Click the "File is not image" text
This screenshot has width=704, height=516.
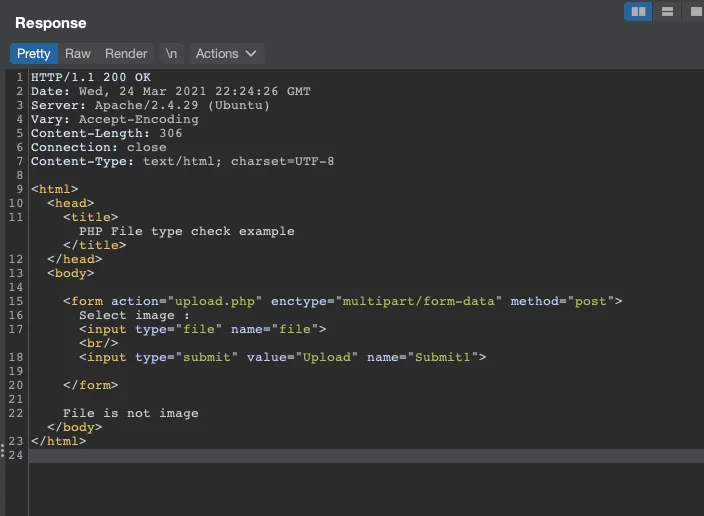pyautogui.click(x=130, y=413)
